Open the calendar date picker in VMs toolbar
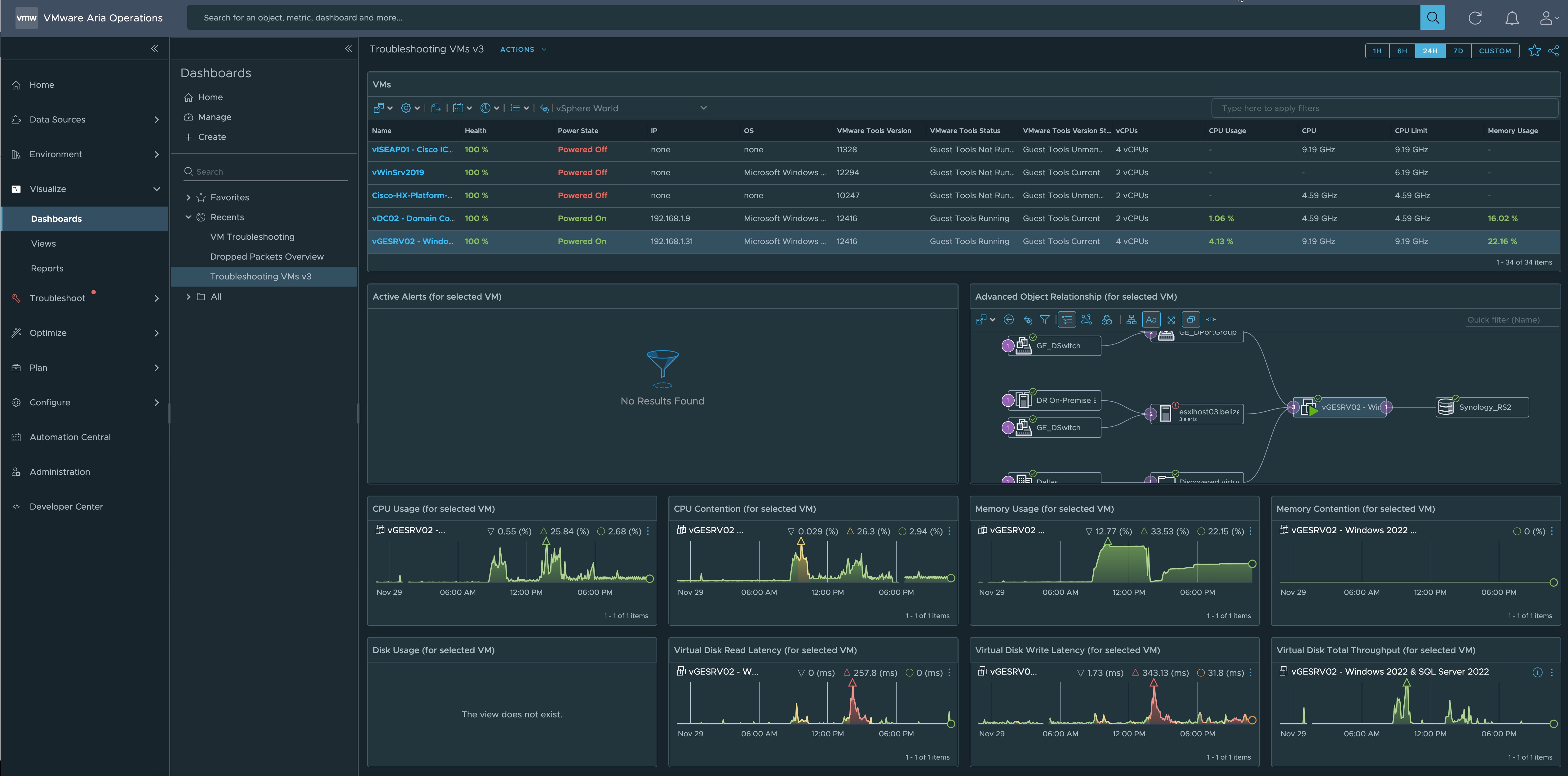 462,108
